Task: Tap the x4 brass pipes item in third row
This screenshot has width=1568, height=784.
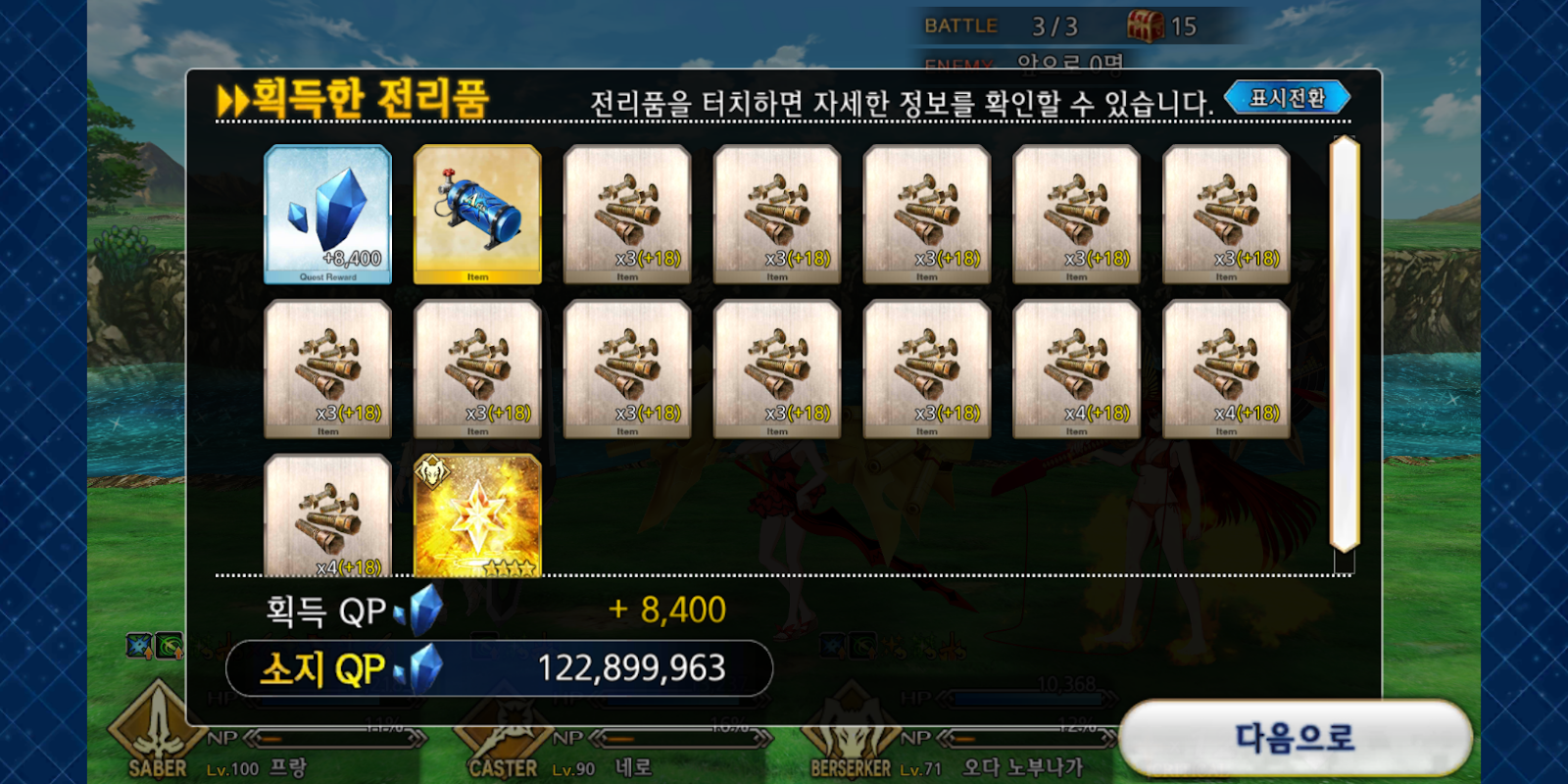Action: 327,515
